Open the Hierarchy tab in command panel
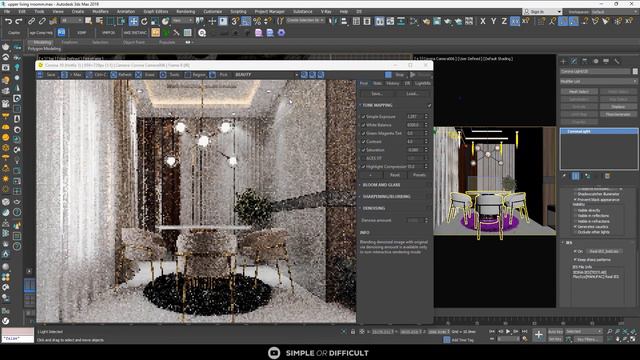 pos(584,61)
